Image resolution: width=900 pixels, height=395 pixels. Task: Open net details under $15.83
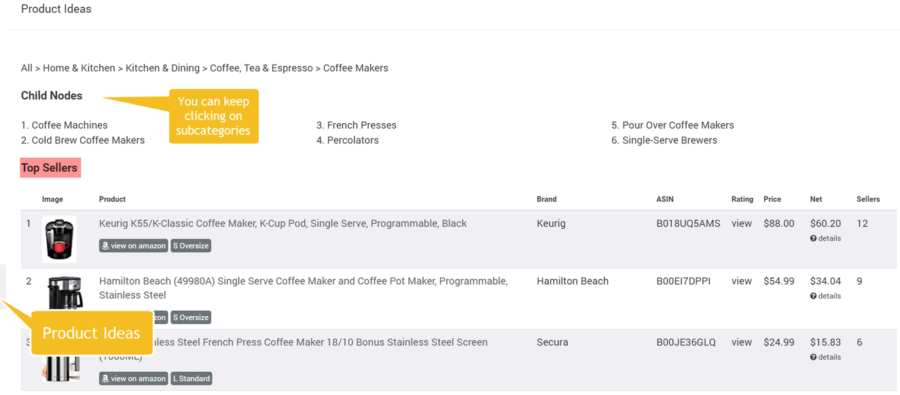(825, 357)
